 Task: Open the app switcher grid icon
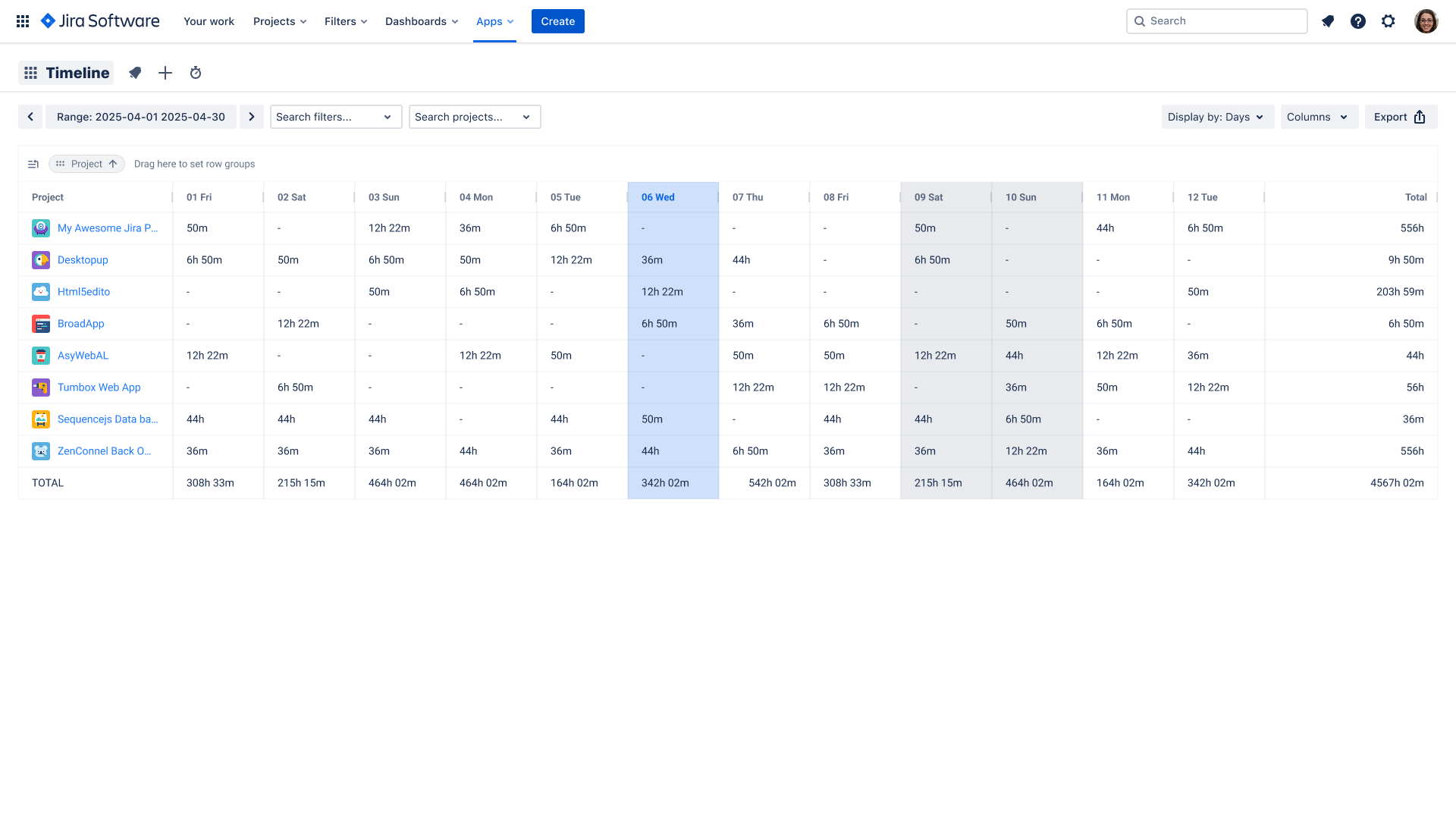tap(23, 21)
